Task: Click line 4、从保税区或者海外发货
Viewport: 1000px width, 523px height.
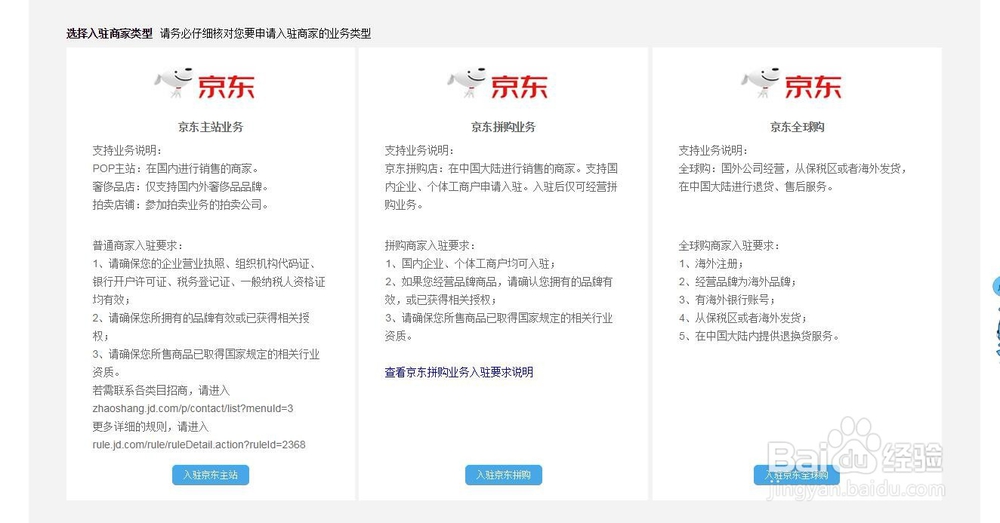Action: (x=743, y=318)
